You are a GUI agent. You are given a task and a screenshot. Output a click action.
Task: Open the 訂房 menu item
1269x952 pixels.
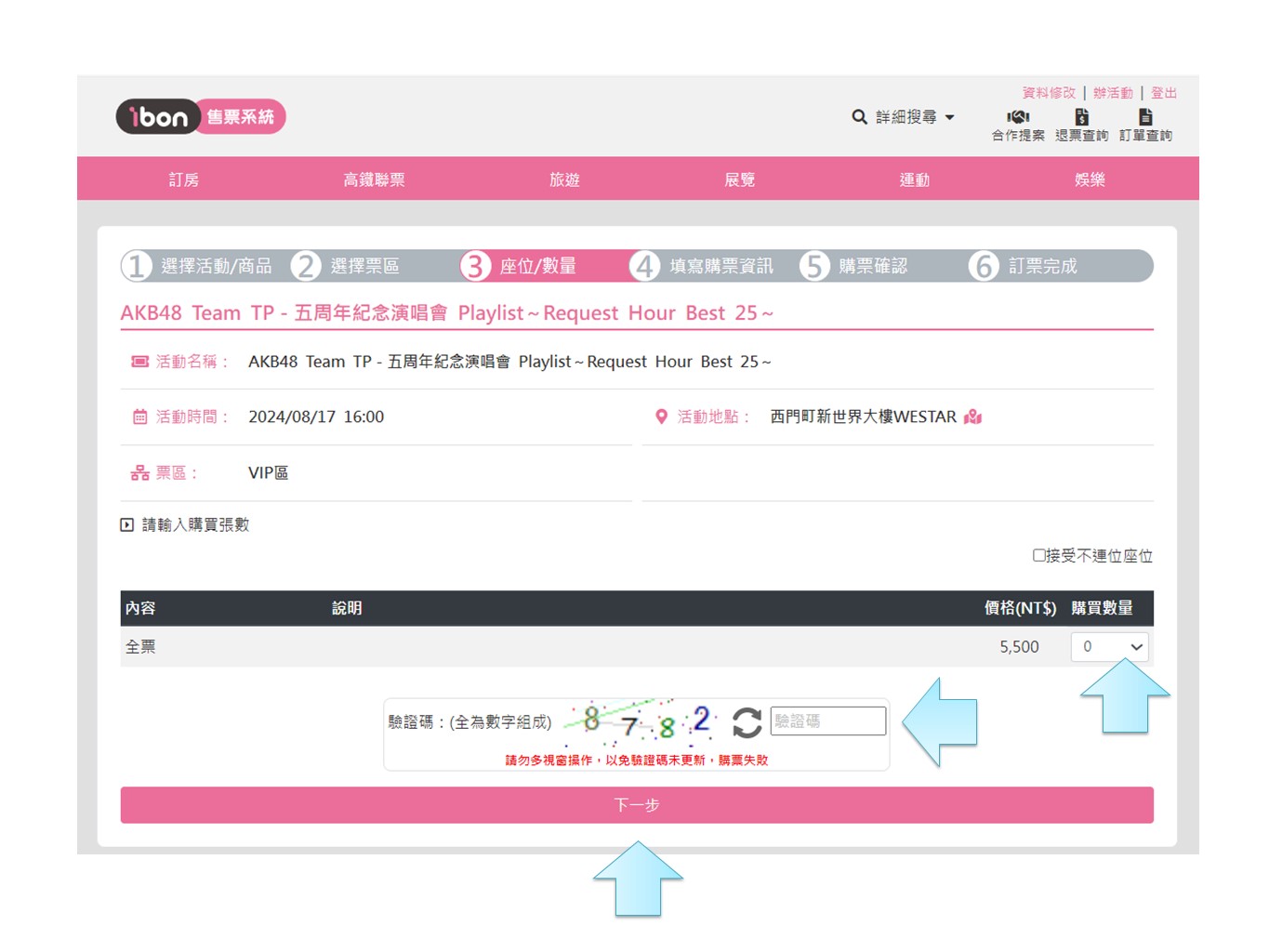184,179
